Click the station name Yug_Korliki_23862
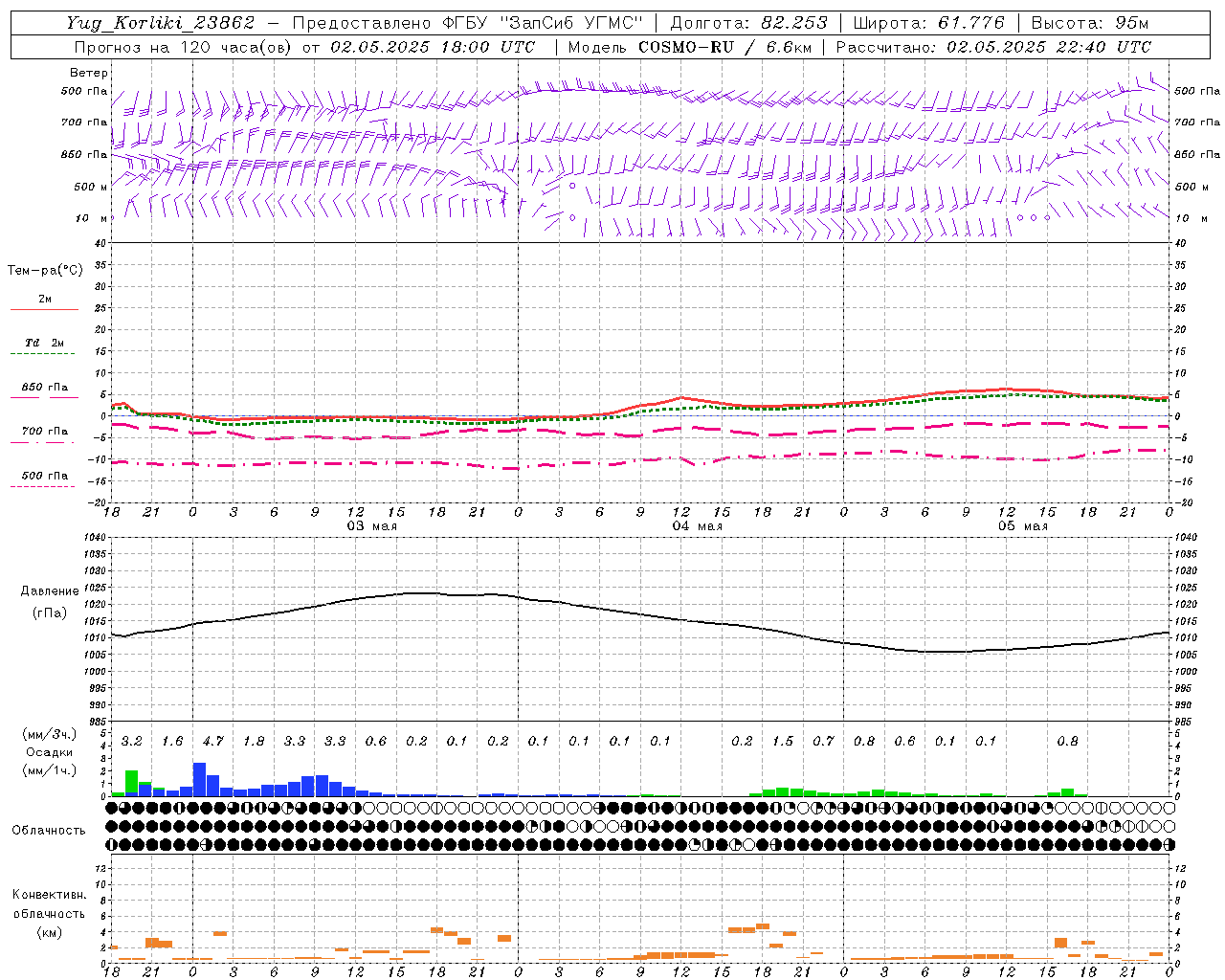 tap(160, 23)
